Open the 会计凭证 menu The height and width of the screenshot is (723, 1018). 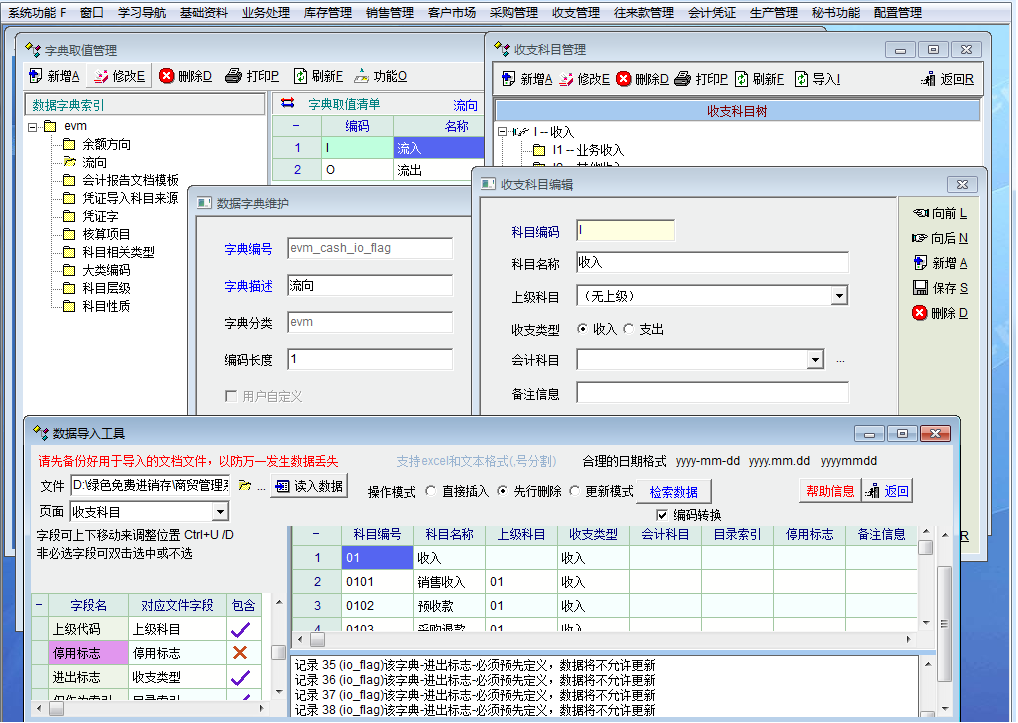712,13
